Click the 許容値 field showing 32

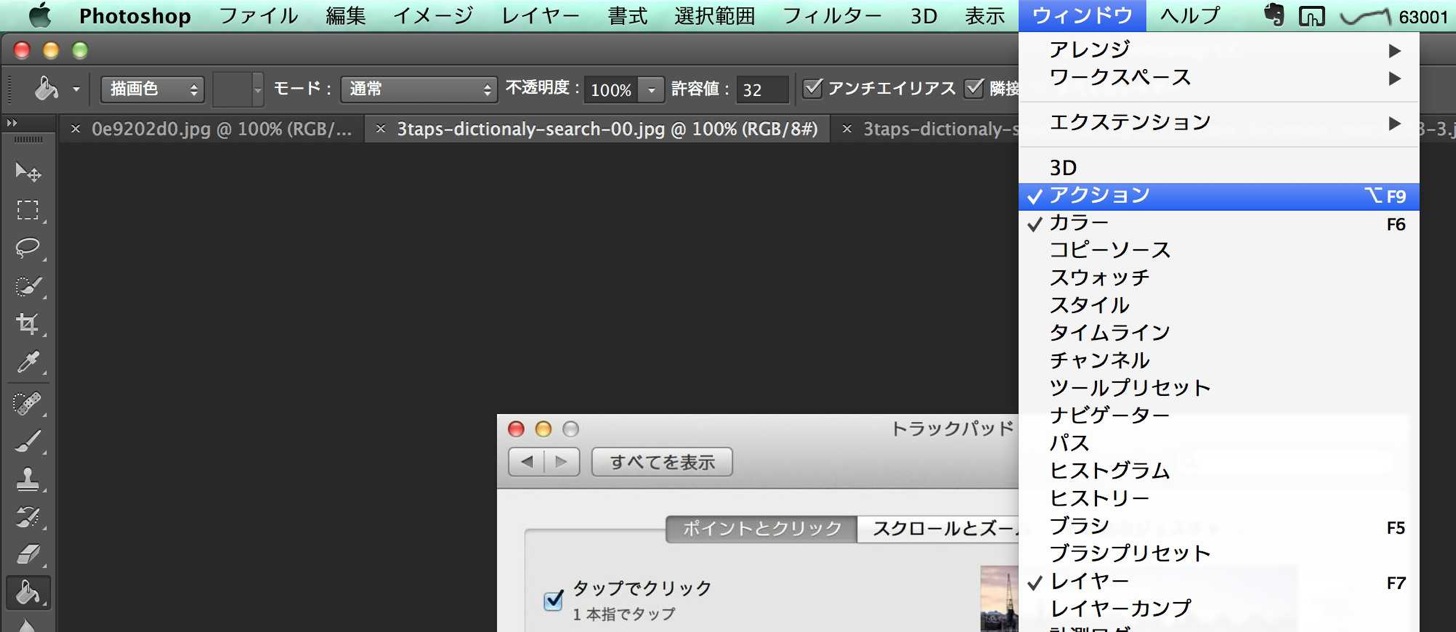(x=763, y=90)
